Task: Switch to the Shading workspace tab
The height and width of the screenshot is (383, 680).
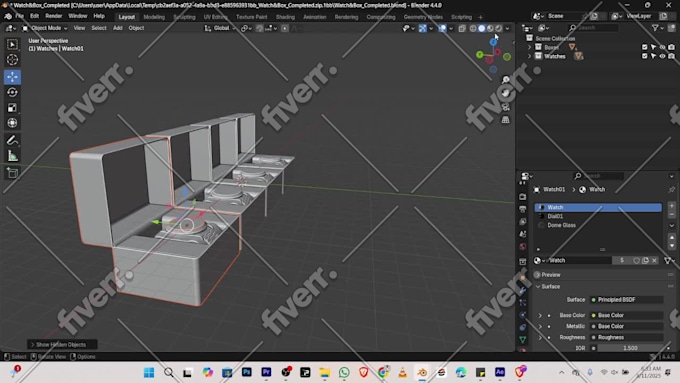Action: tap(285, 17)
